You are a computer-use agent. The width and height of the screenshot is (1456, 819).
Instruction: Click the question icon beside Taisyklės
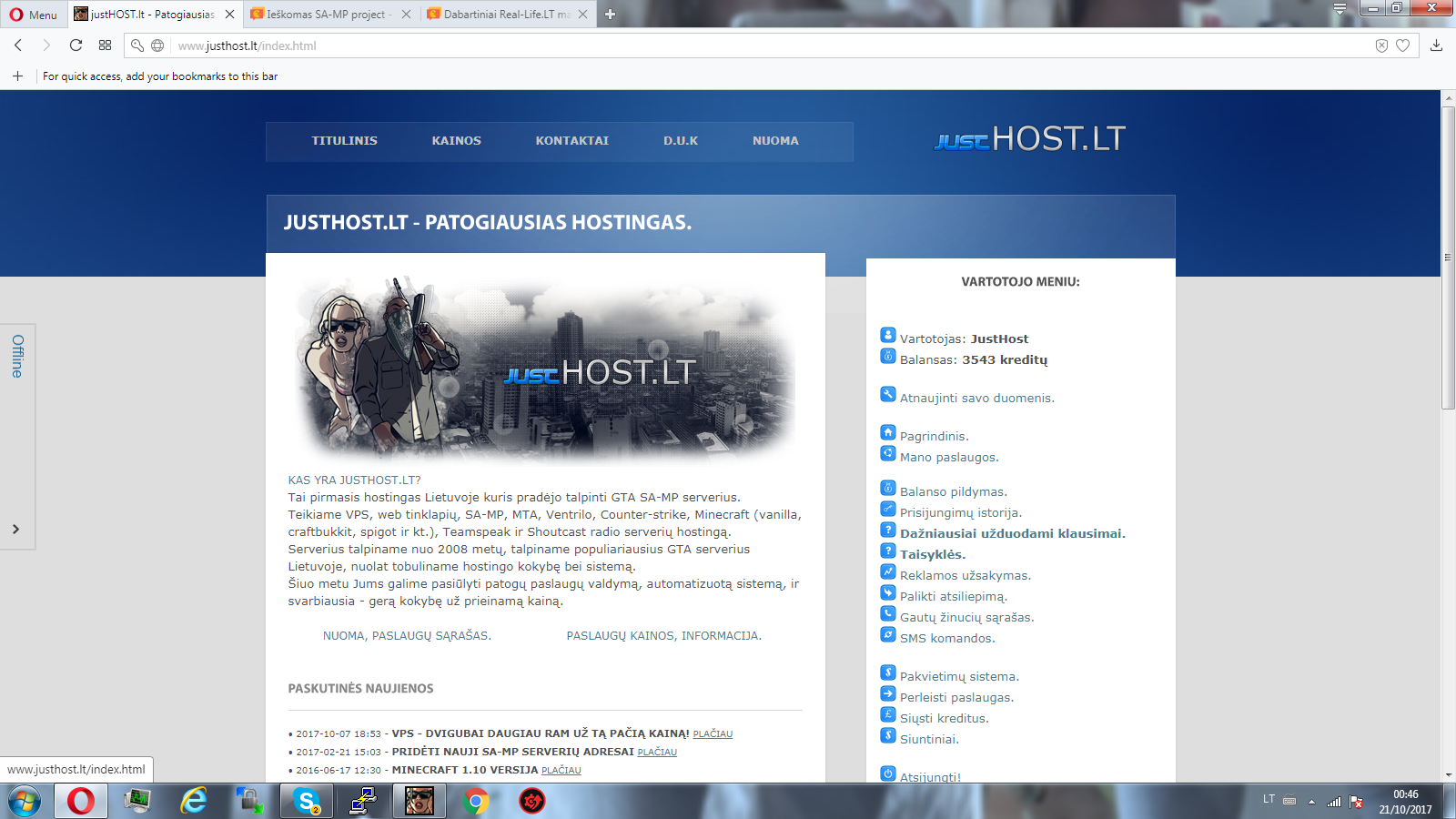tap(888, 551)
